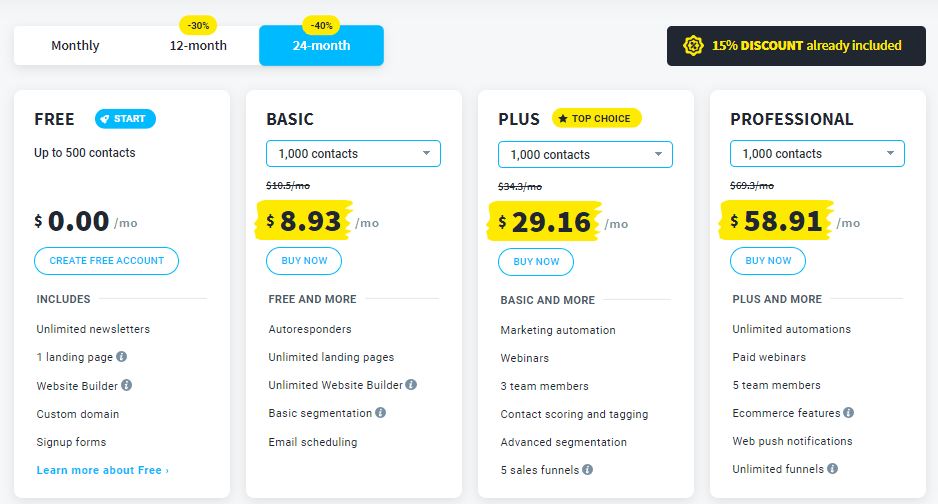Select the 12-month billing tab
Viewport: 938px width, 504px height.
click(x=198, y=46)
